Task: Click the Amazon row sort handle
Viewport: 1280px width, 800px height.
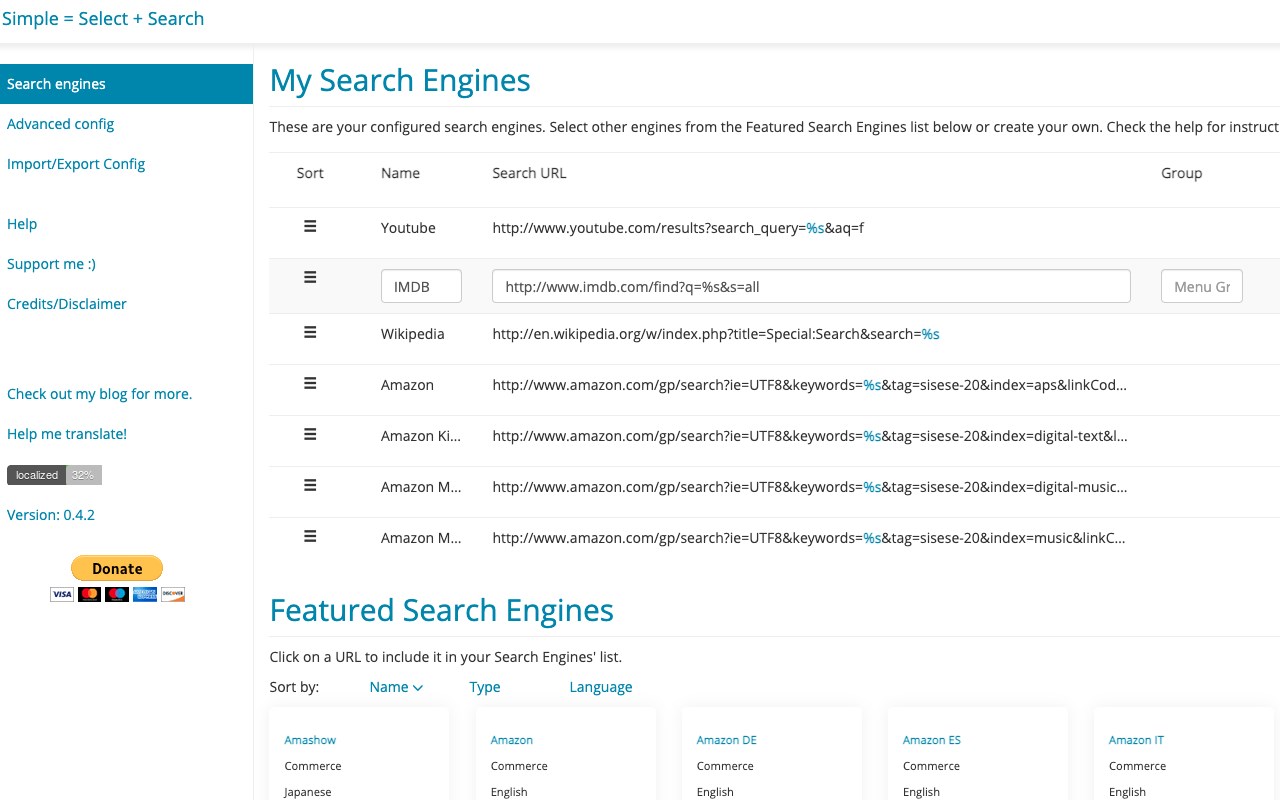Action: 310,383
